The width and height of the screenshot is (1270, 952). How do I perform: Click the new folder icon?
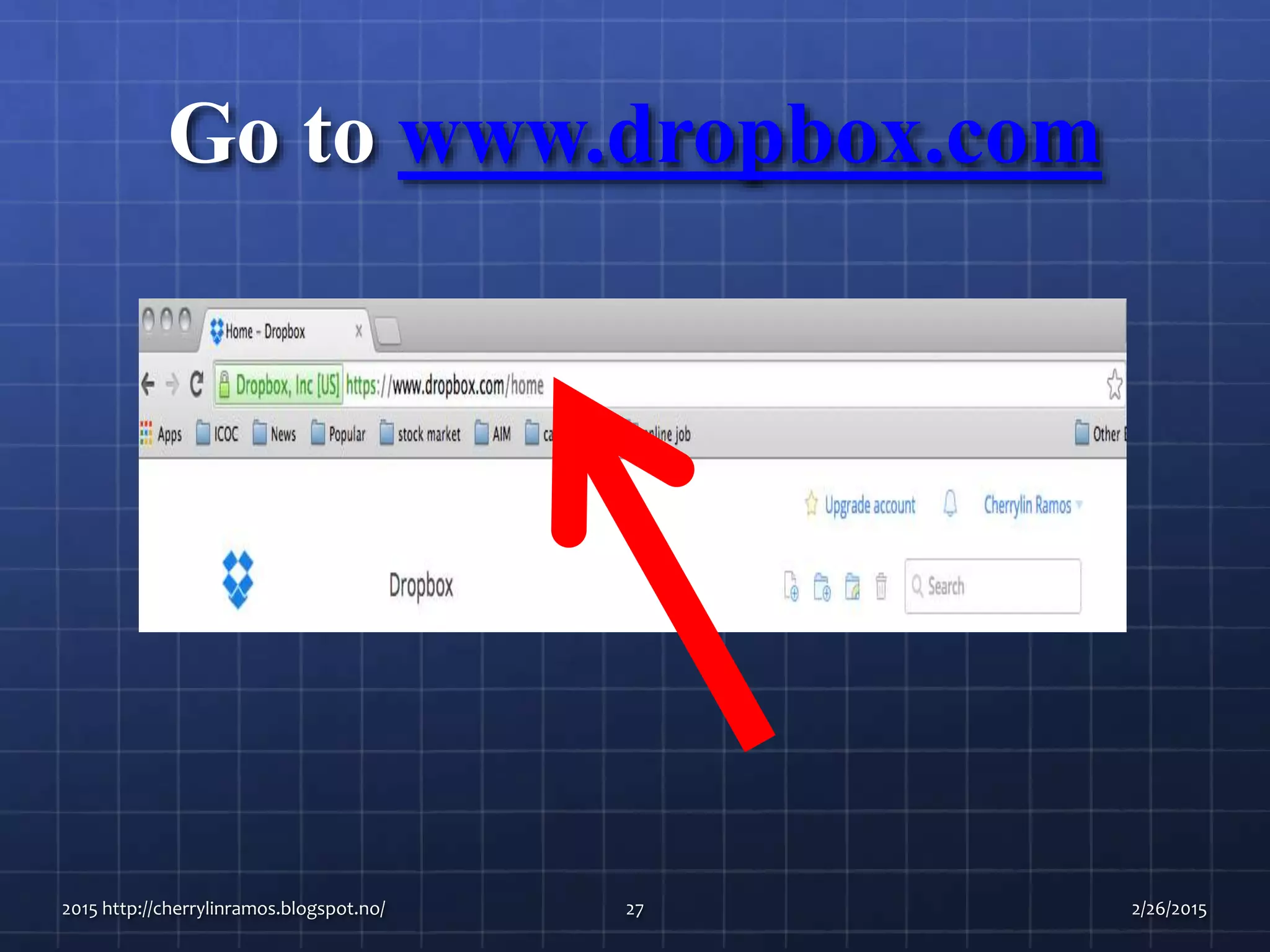pyautogui.click(x=822, y=586)
